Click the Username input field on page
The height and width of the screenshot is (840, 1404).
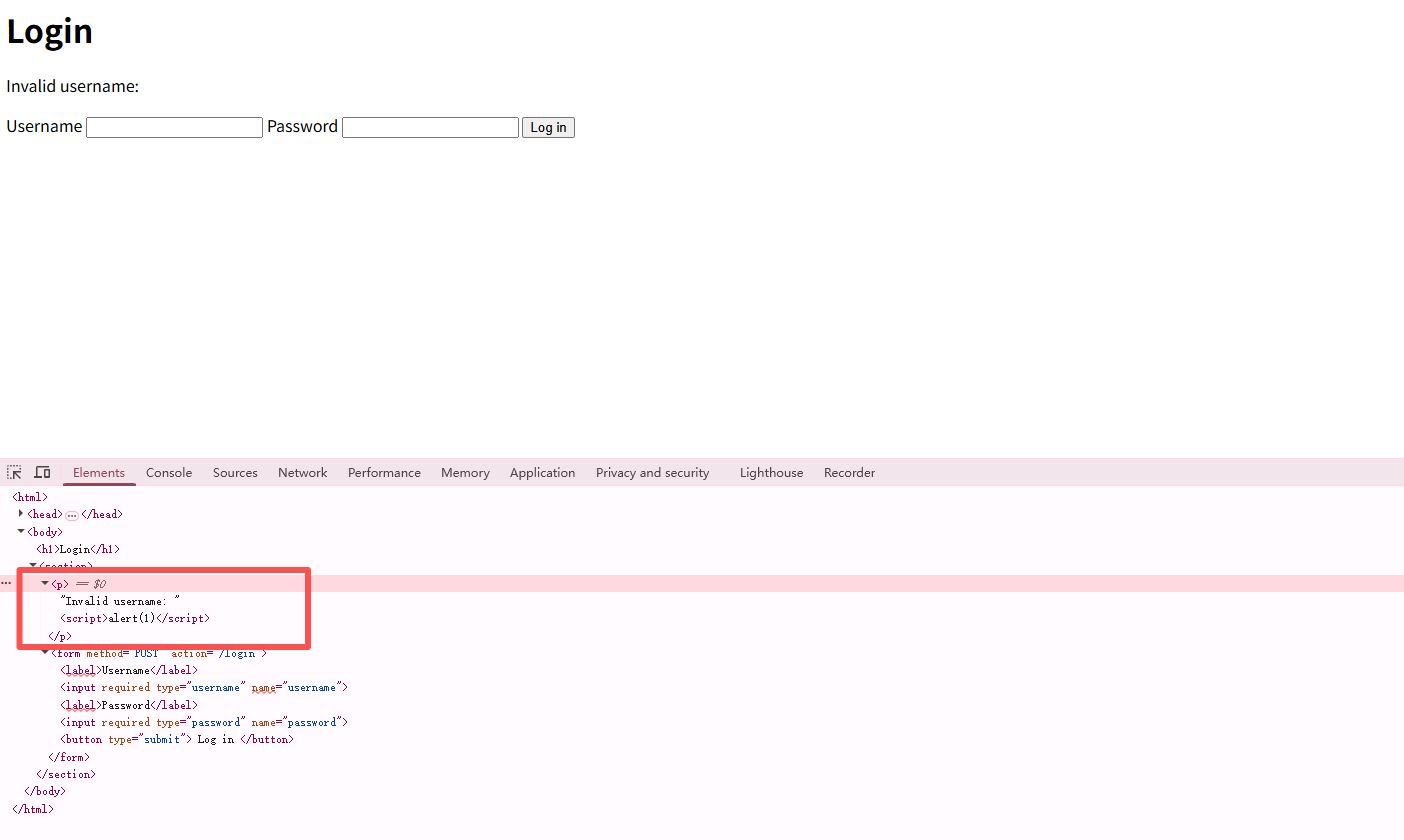(x=174, y=127)
